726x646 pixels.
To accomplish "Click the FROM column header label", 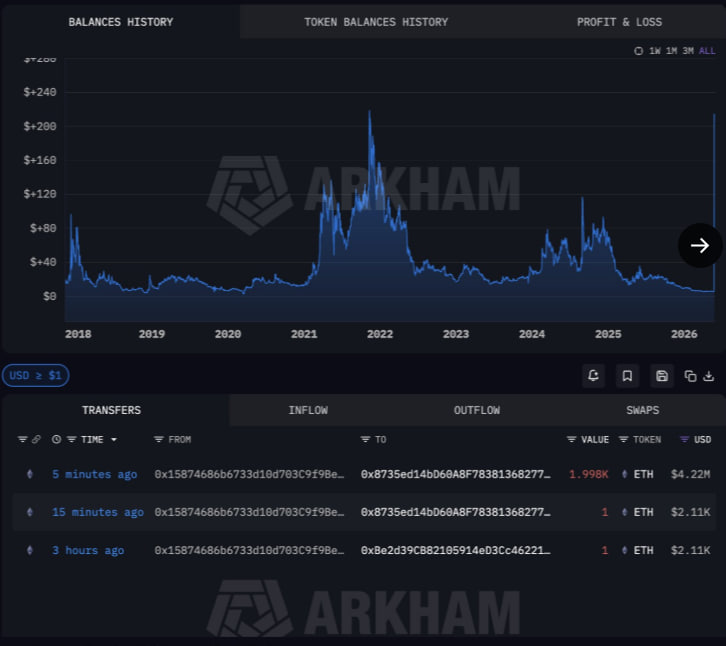I will tap(180, 439).
